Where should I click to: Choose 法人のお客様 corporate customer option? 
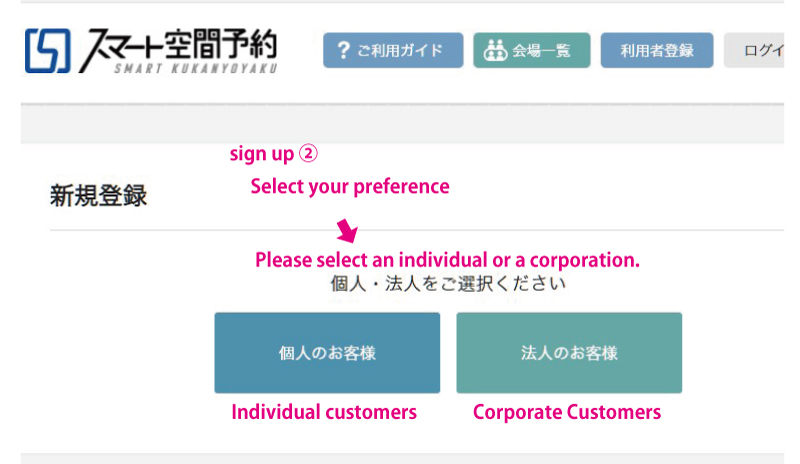pyautogui.click(x=569, y=353)
